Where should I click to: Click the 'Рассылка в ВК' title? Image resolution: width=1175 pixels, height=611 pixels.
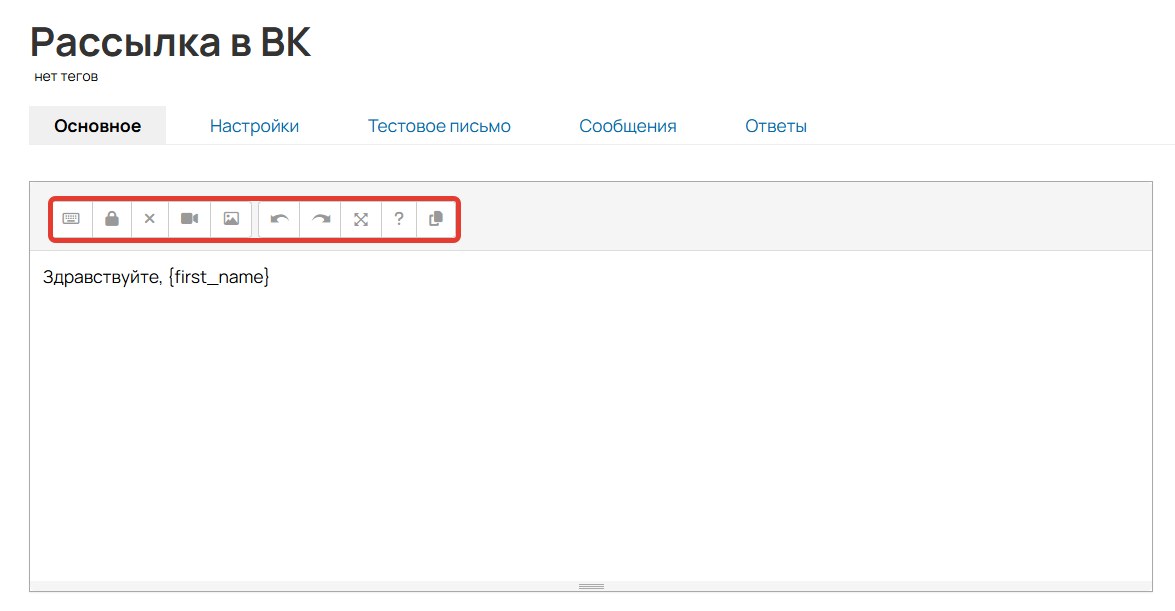tap(171, 42)
